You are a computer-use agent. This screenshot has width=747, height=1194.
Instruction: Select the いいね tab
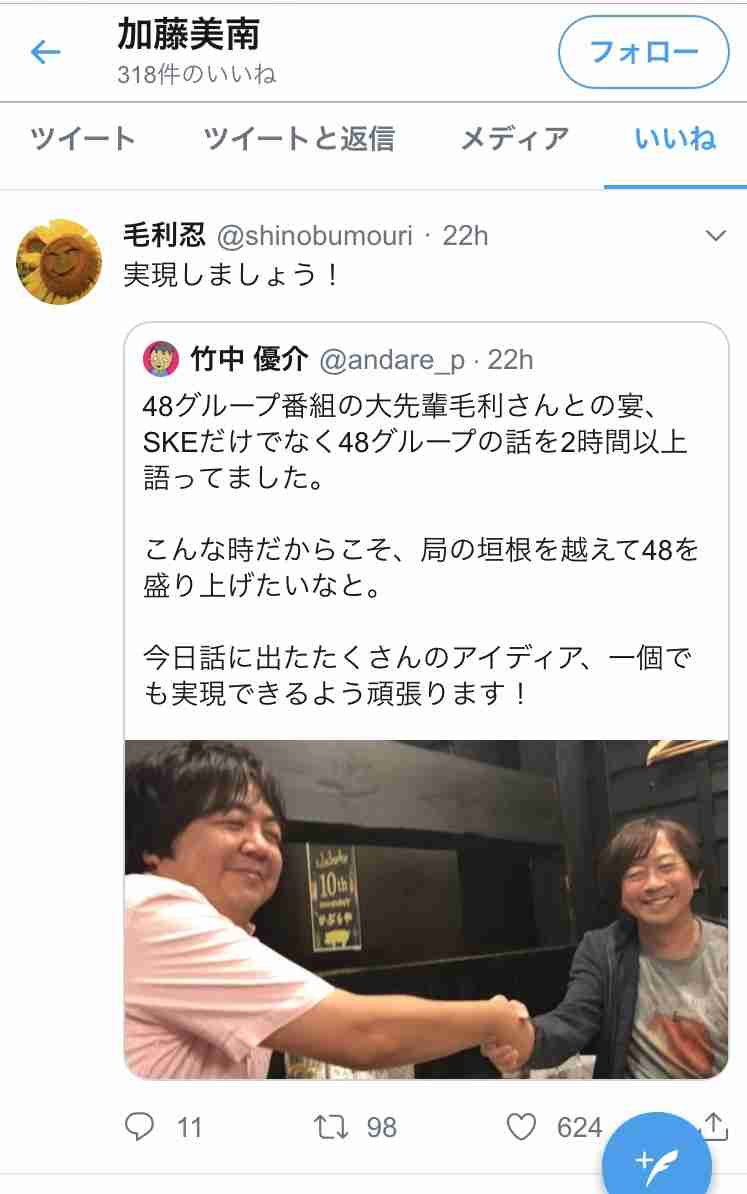tap(675, 139)
